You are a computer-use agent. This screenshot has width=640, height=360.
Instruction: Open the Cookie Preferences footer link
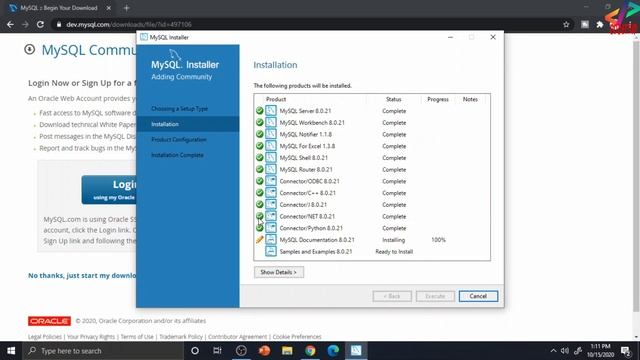297,337
